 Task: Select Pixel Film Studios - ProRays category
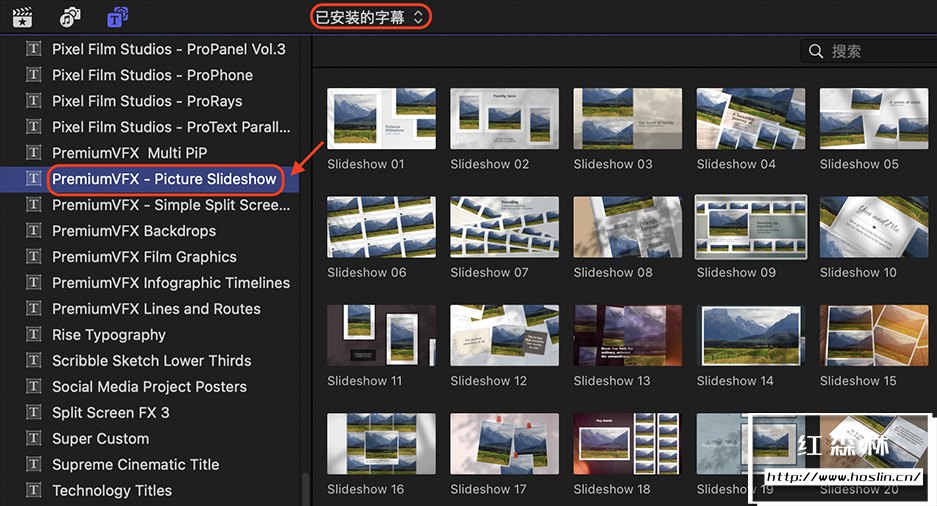[x=149, y=101]
